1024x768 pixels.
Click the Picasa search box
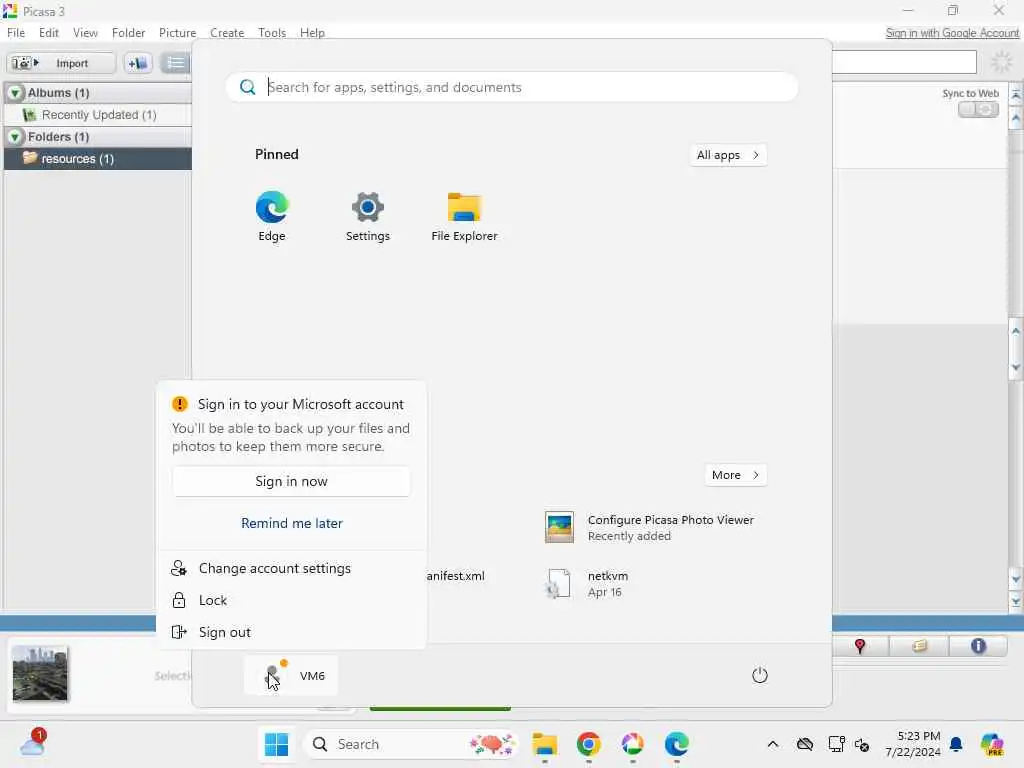pos(904,63)
